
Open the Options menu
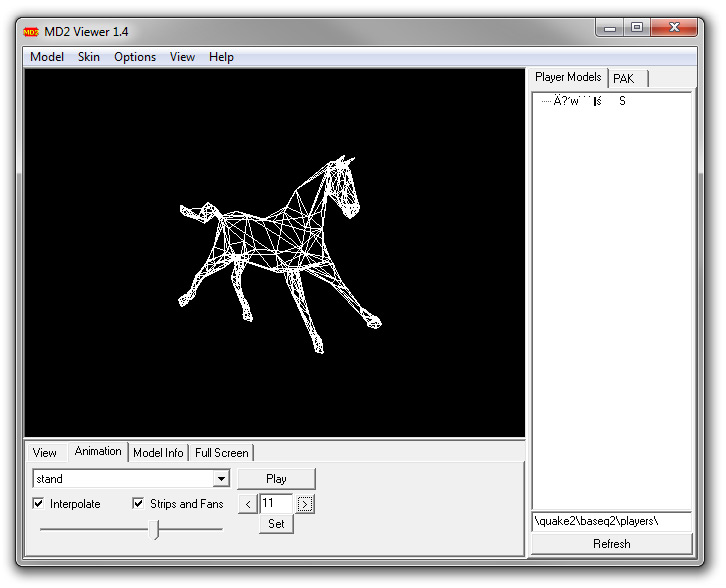[x=135, y=57]
